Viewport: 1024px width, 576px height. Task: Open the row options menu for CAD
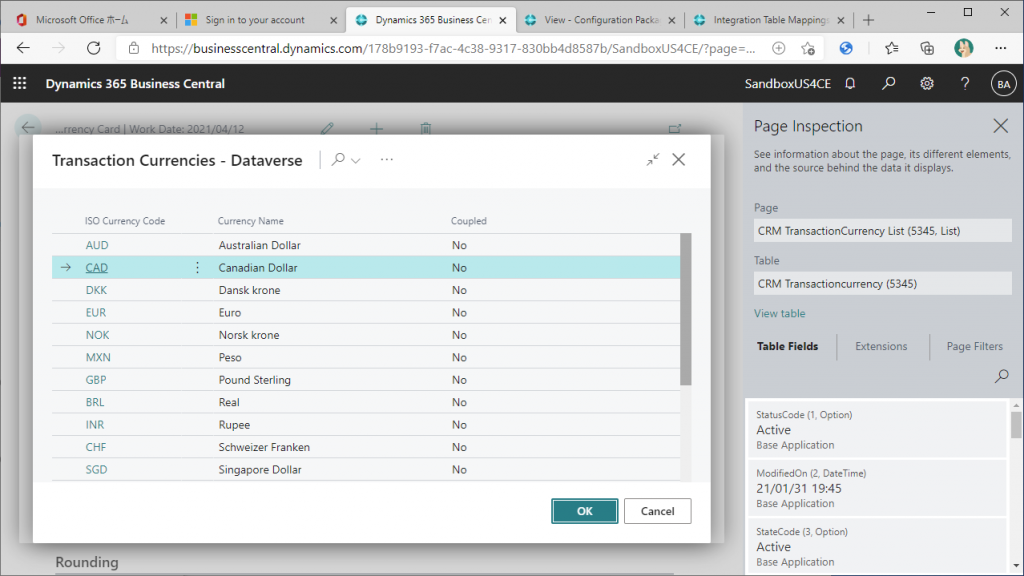click(197, 268)
